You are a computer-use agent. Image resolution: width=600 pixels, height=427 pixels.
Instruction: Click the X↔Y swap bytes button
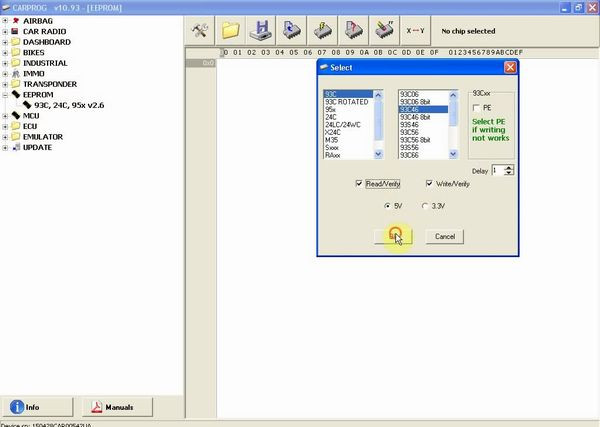click(x=414, y=30)
